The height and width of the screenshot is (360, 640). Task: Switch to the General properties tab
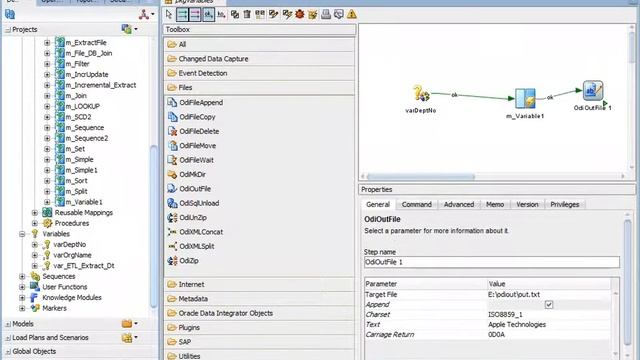378,204
